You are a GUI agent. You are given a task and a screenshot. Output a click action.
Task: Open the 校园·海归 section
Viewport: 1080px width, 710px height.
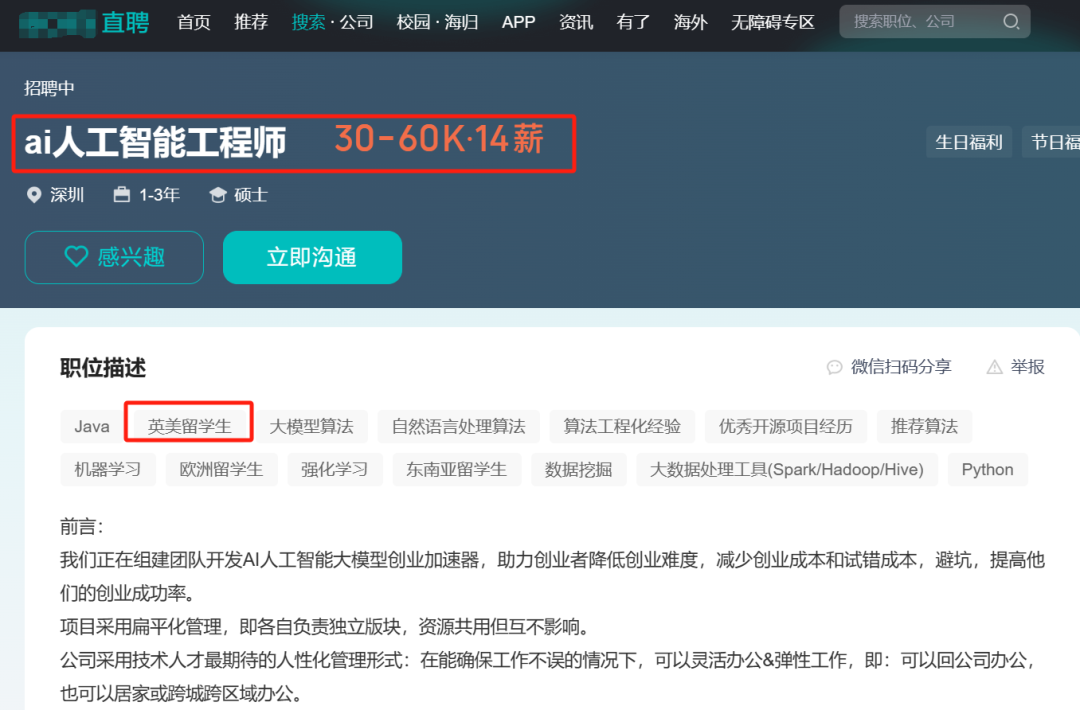[x=437, y=22]
